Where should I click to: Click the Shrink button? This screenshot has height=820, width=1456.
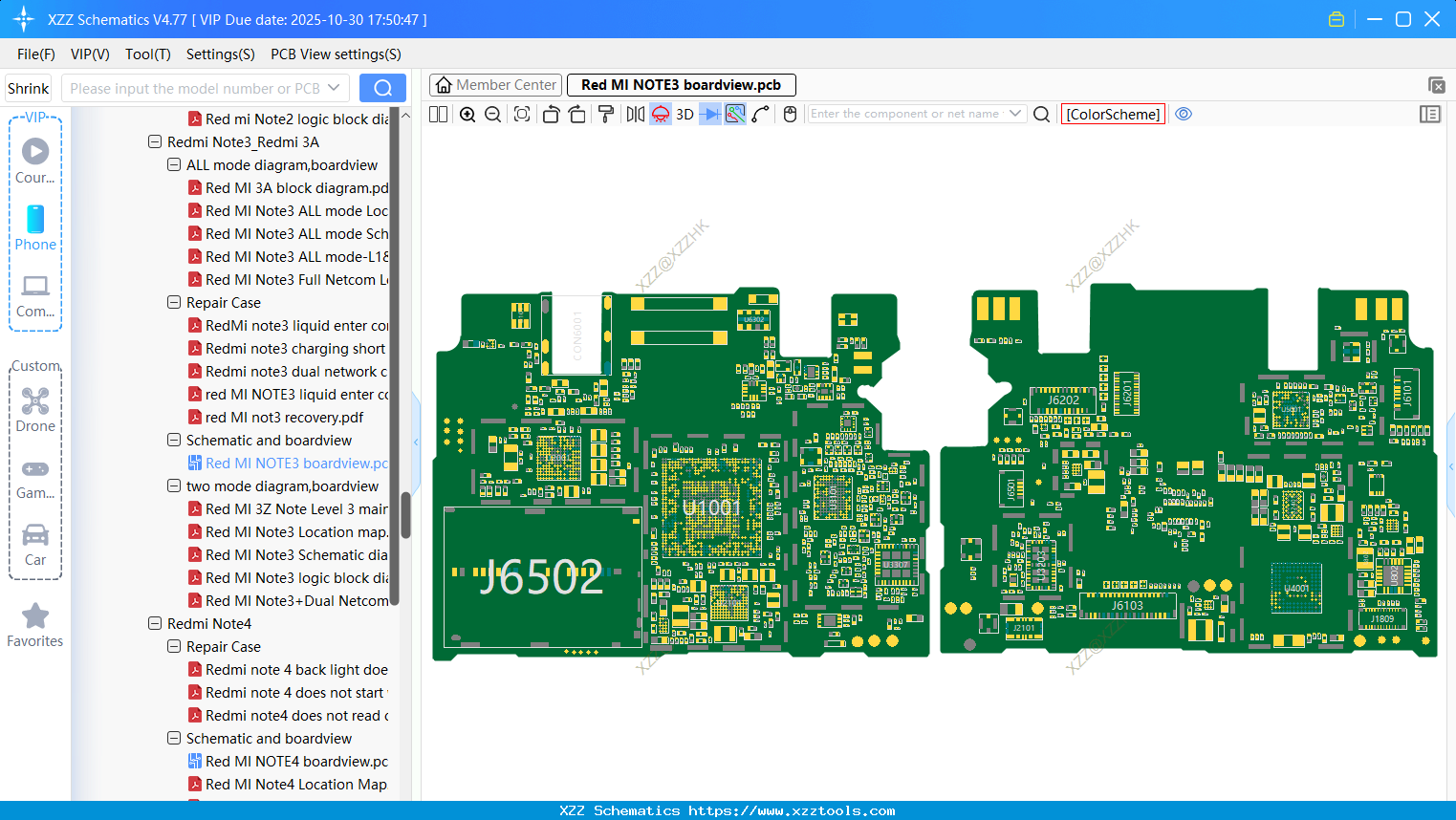29,89
